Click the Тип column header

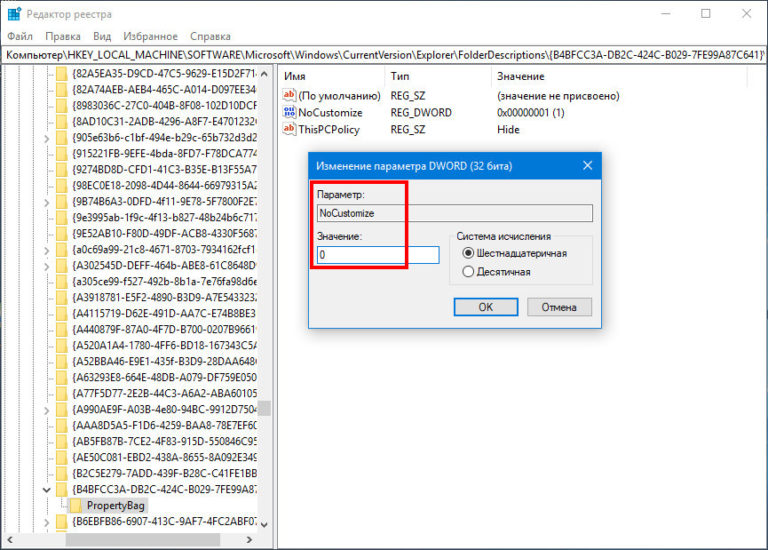400,76
